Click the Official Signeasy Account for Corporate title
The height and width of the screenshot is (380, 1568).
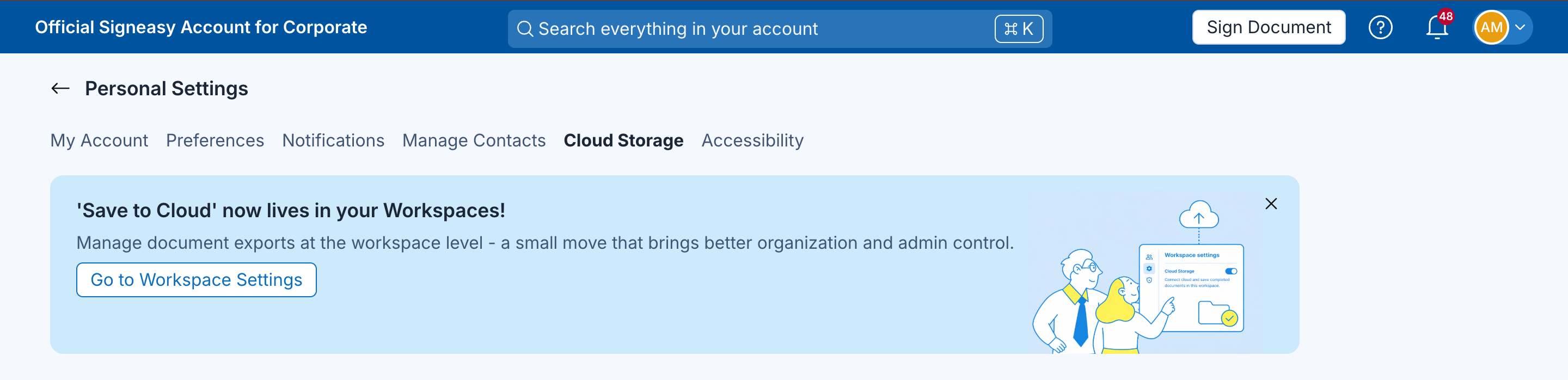click(201, 27)
